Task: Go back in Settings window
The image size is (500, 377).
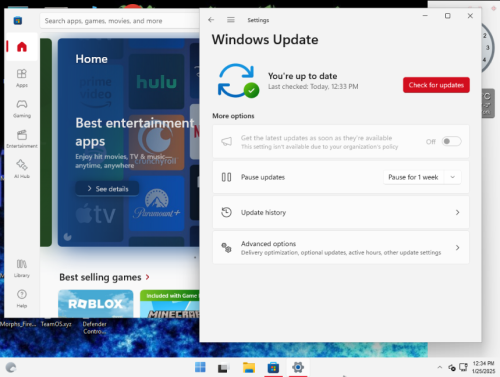Action: click(x=211, y=20)
